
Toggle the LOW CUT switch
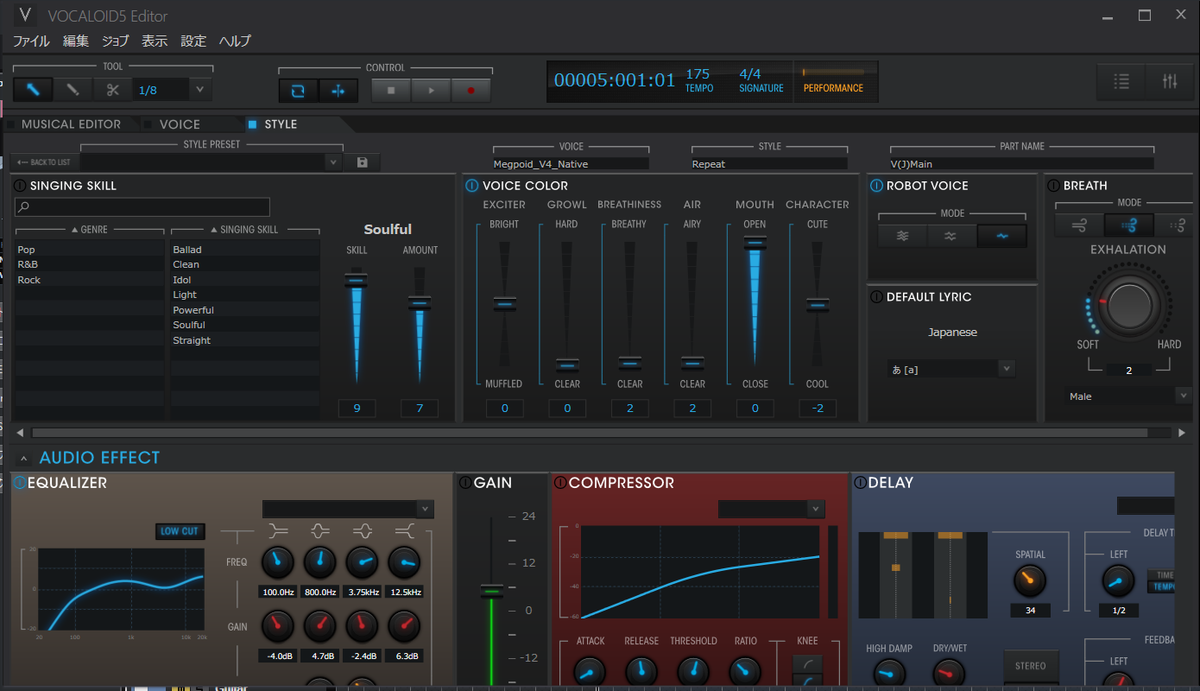coord(179,531)
